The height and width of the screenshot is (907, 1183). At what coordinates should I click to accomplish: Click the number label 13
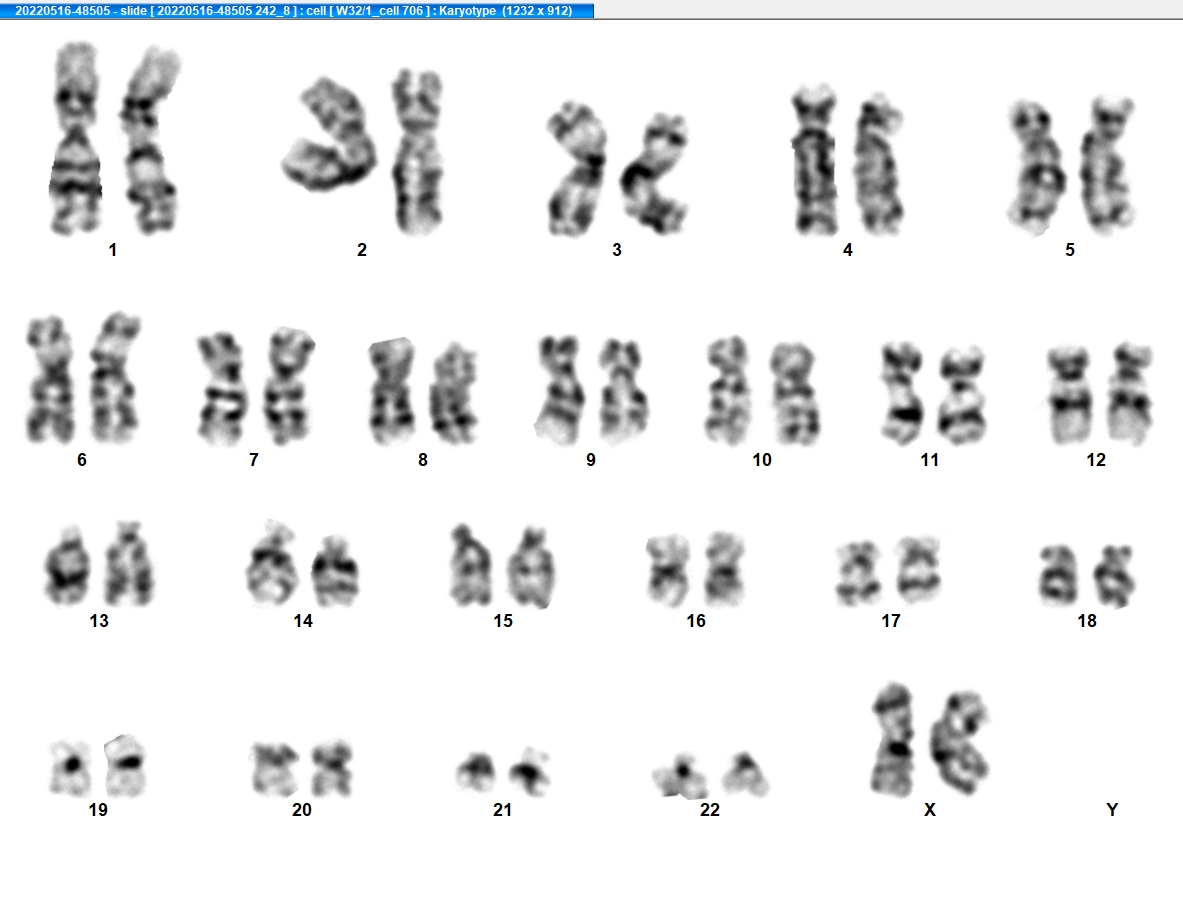(x=99, y=621)
